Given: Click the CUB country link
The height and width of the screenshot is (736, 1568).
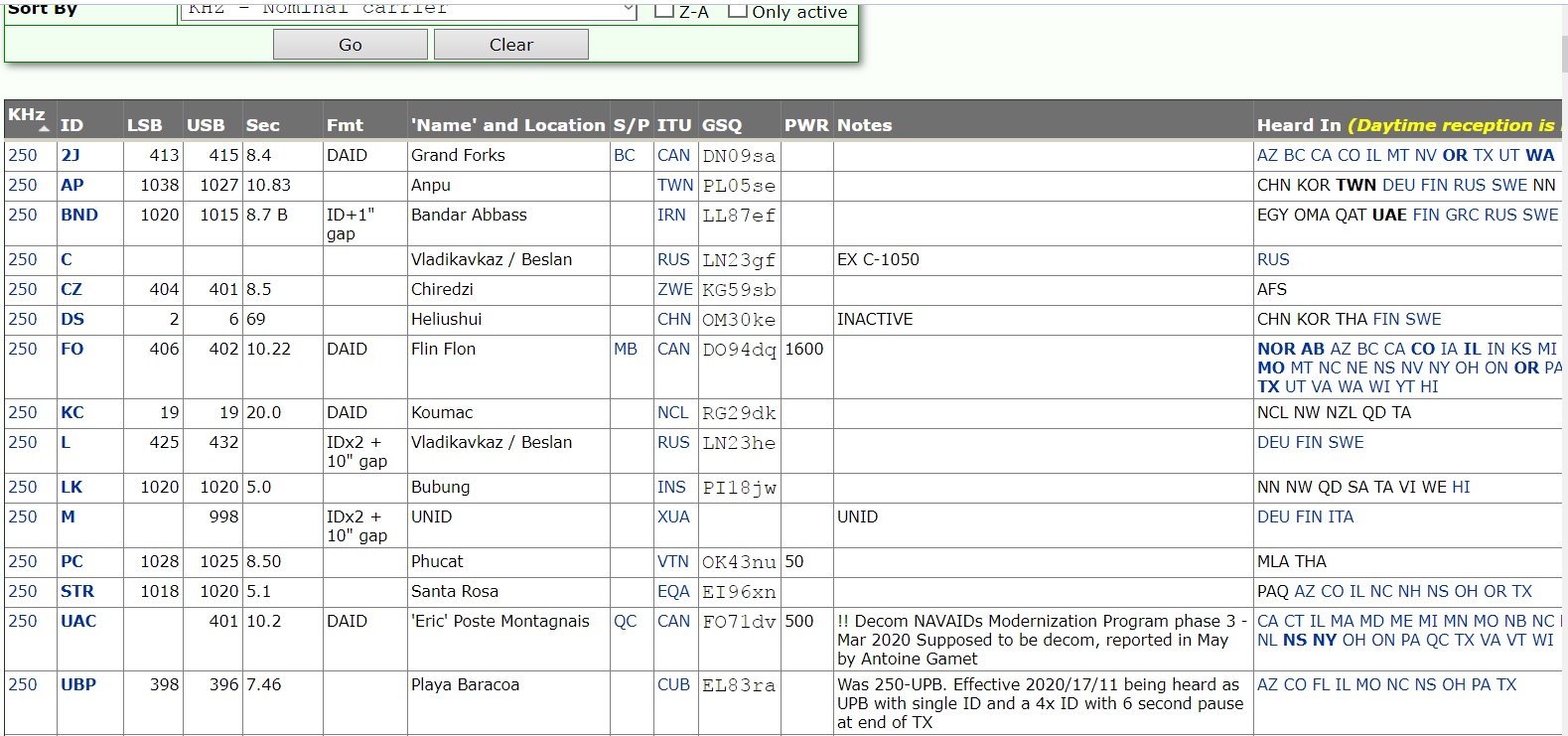Looking at the screenshot, I should pos(673,684).
